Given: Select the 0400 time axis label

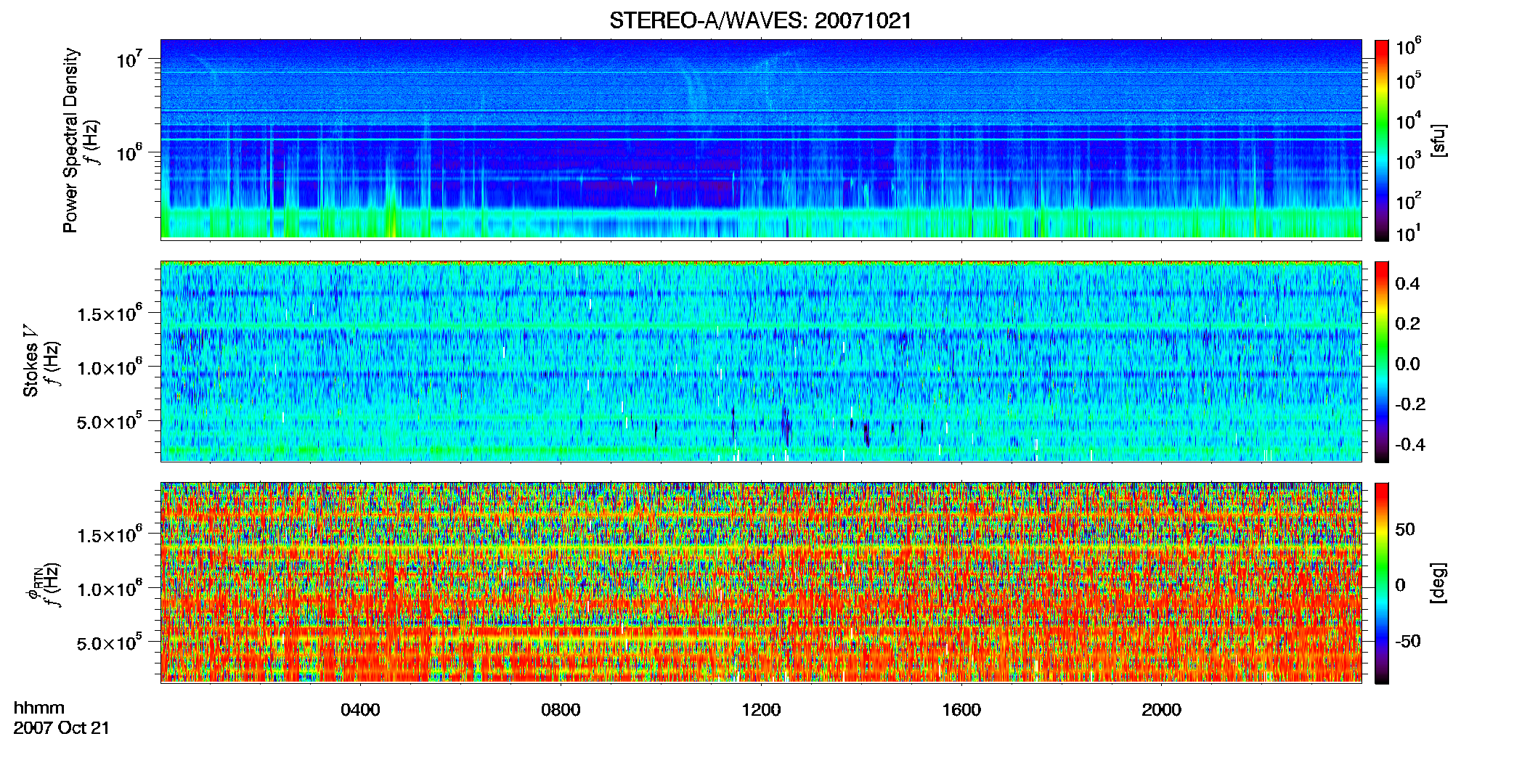Looking at the screenshot, I should tap(360, 710).
